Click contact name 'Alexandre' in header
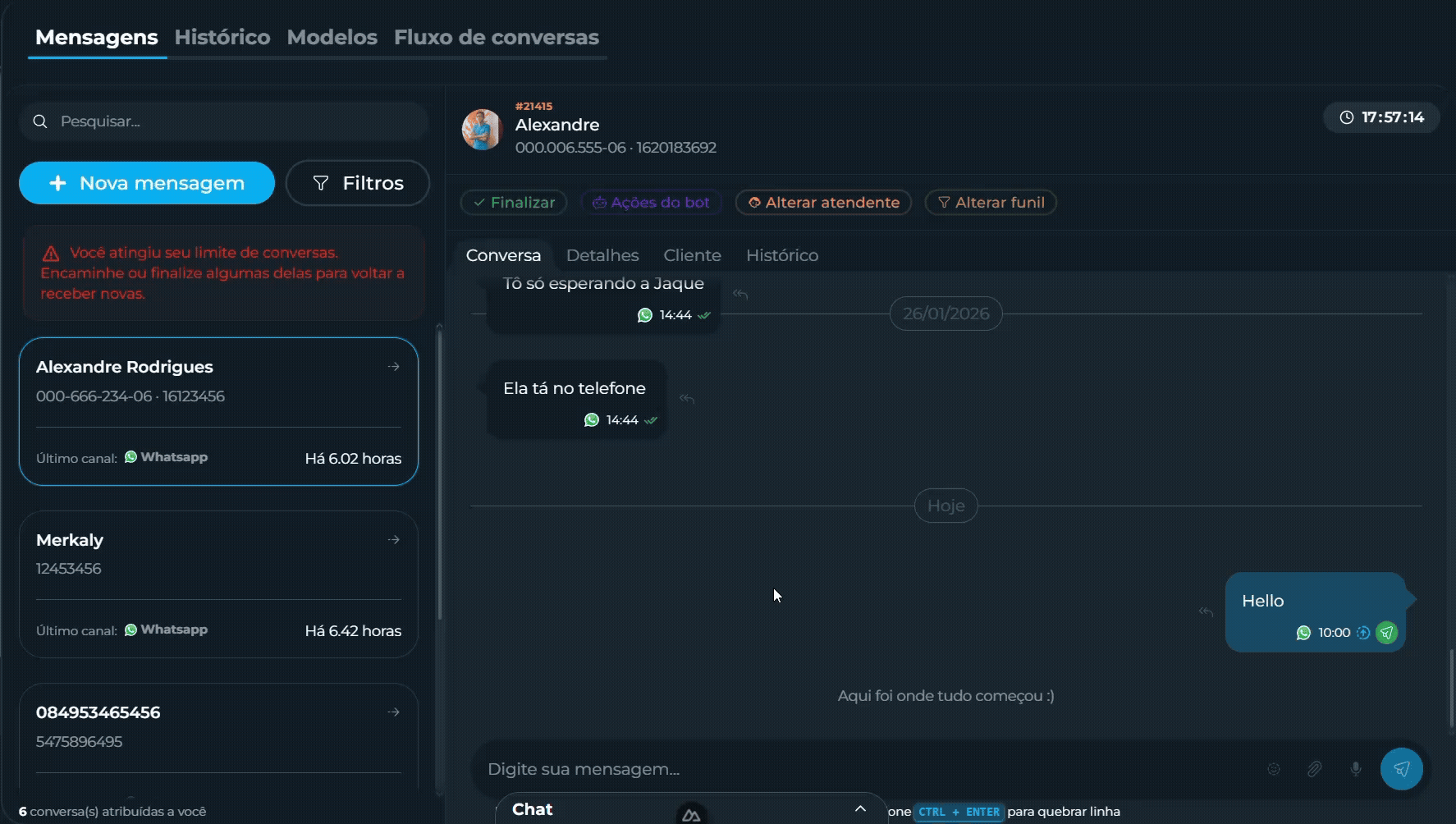Viewport: 1456px width, 824px height. coord(557,126)
